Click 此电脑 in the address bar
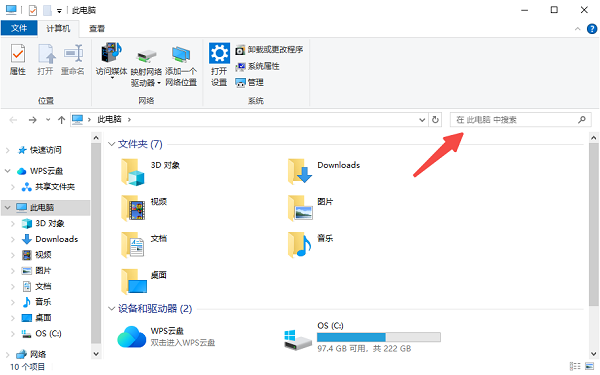Image resolution: width=600 pixels, height=375 pixels. pos(109,119)
